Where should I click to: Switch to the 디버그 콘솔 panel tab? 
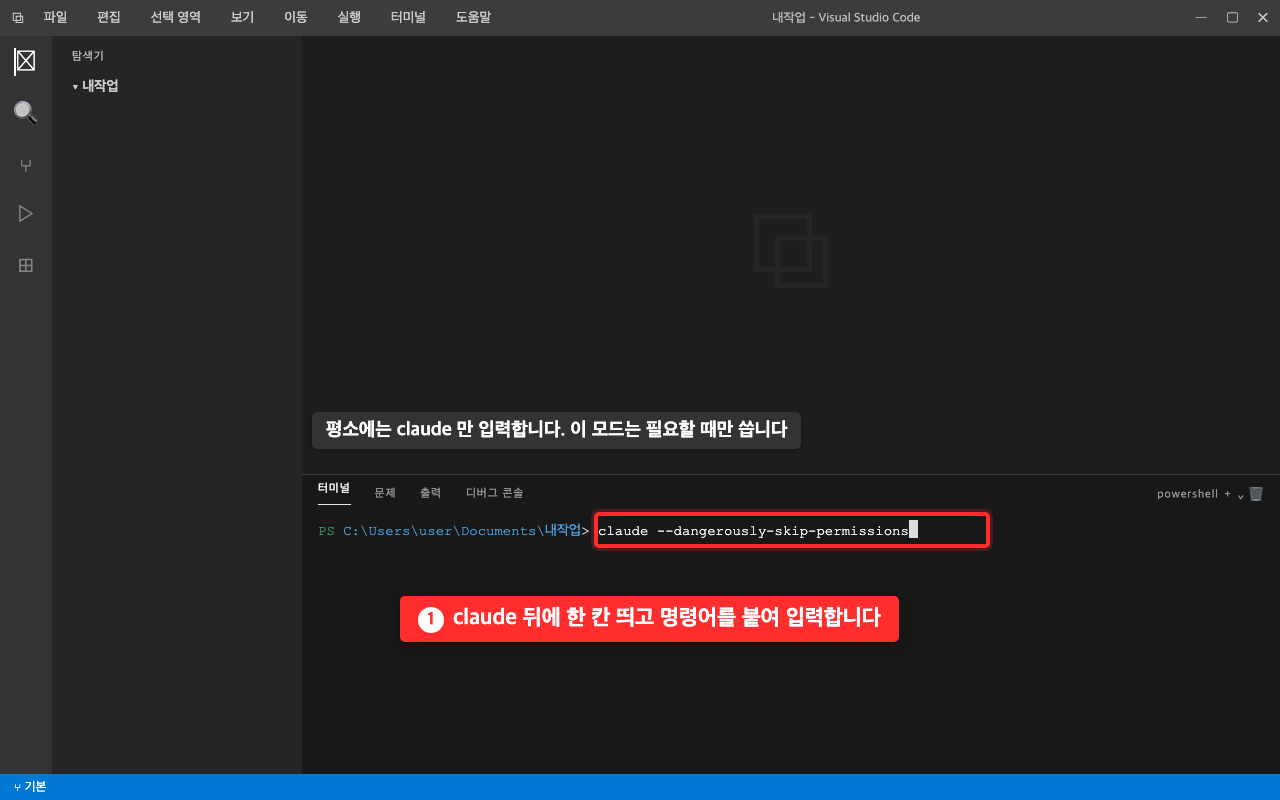tap(494, 493)
